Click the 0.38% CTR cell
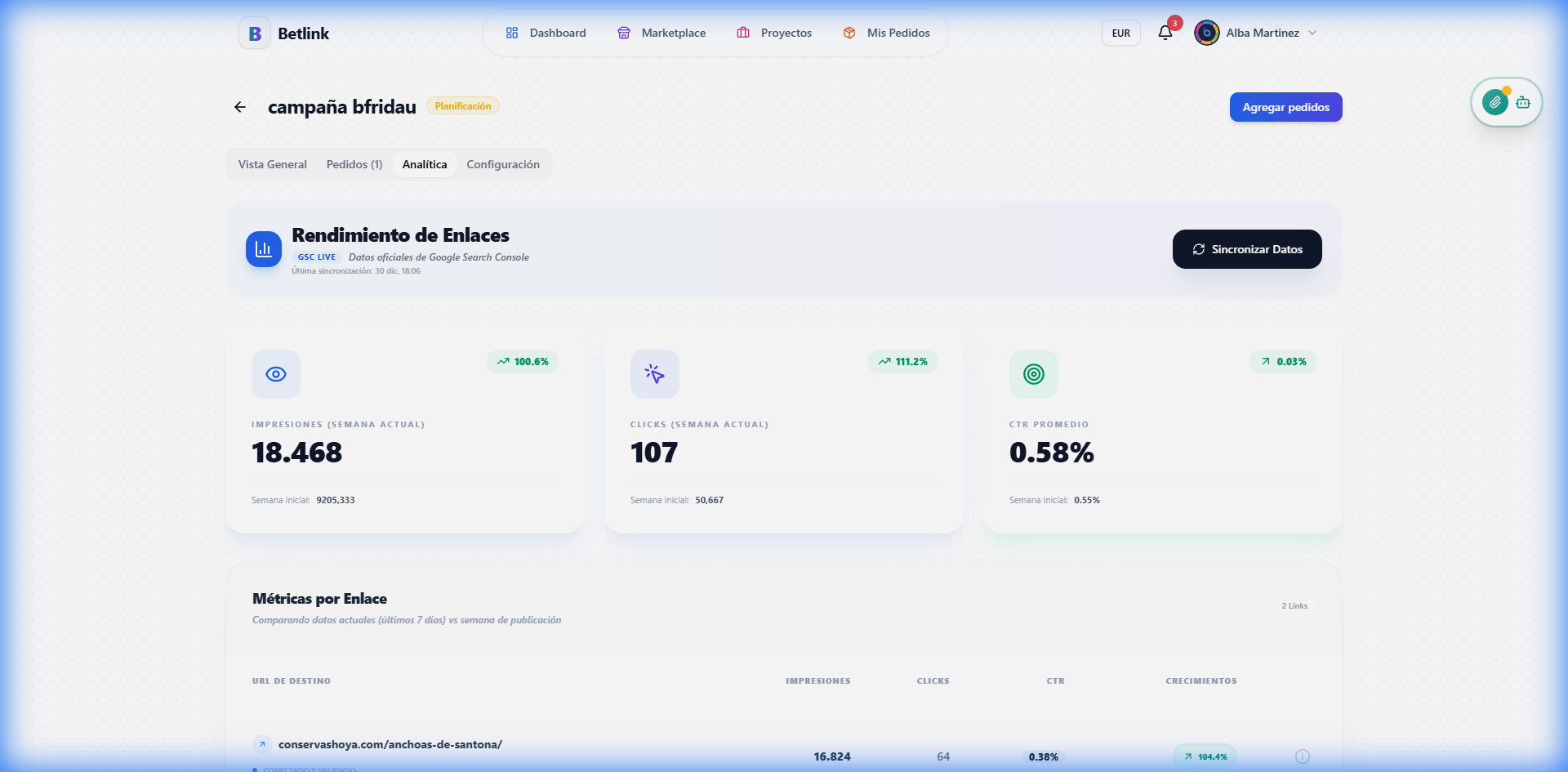Image resolution: width=1568 pixels, height=772 pixels. [1044, 757]
